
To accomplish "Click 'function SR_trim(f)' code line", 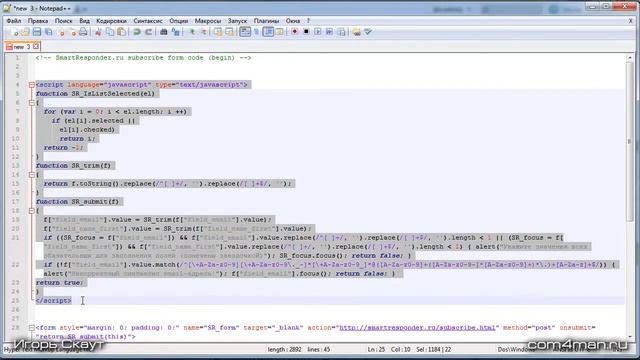I will [73, 166].
